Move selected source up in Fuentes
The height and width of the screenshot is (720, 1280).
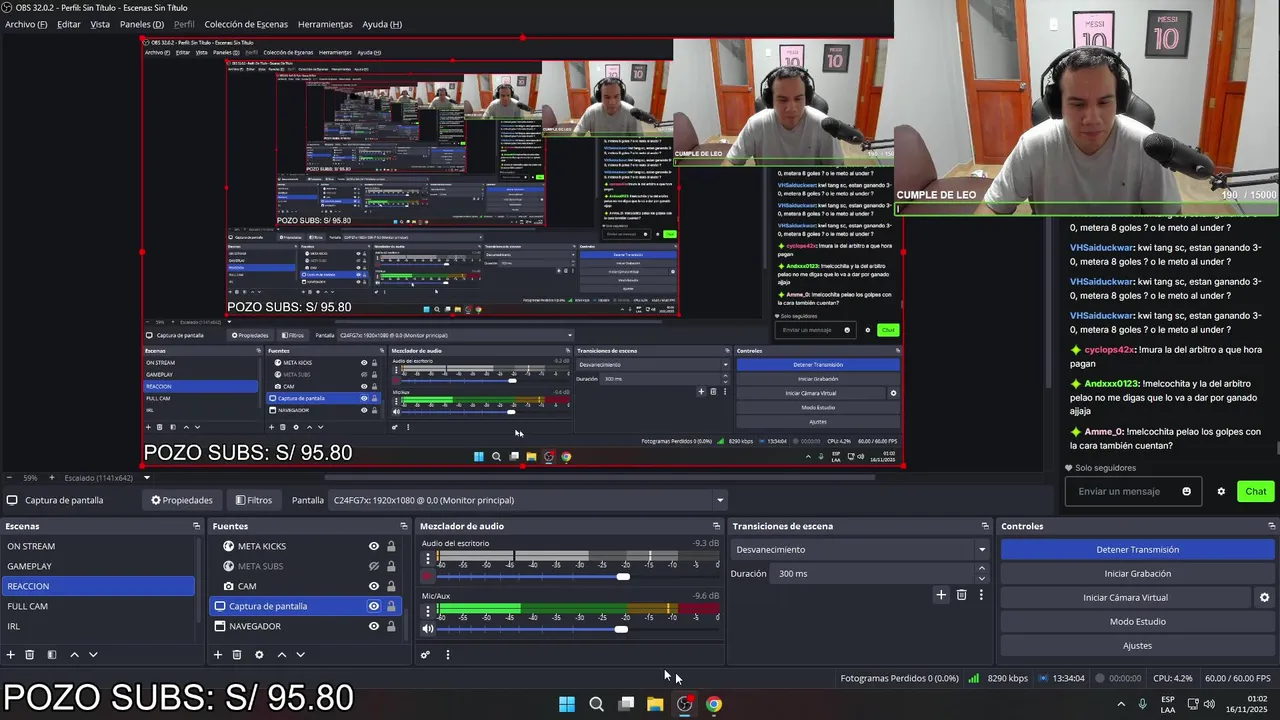pyautogui.click(x=281, y=655)
